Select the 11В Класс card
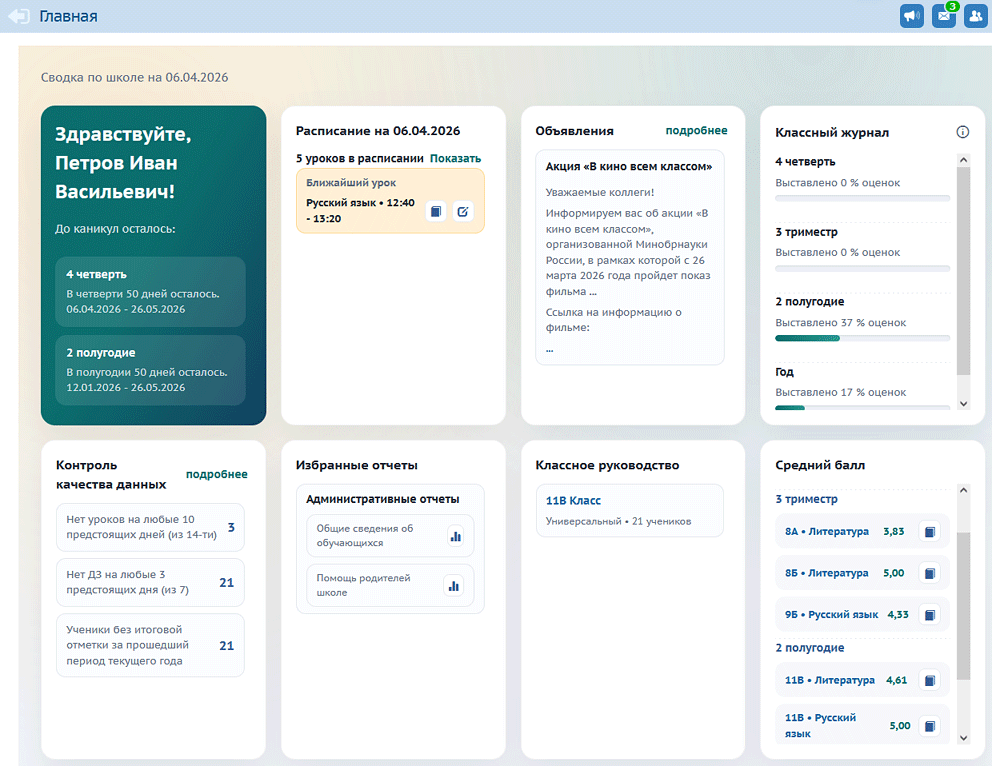This screenshot has height=766, width=992. [629, 510]
